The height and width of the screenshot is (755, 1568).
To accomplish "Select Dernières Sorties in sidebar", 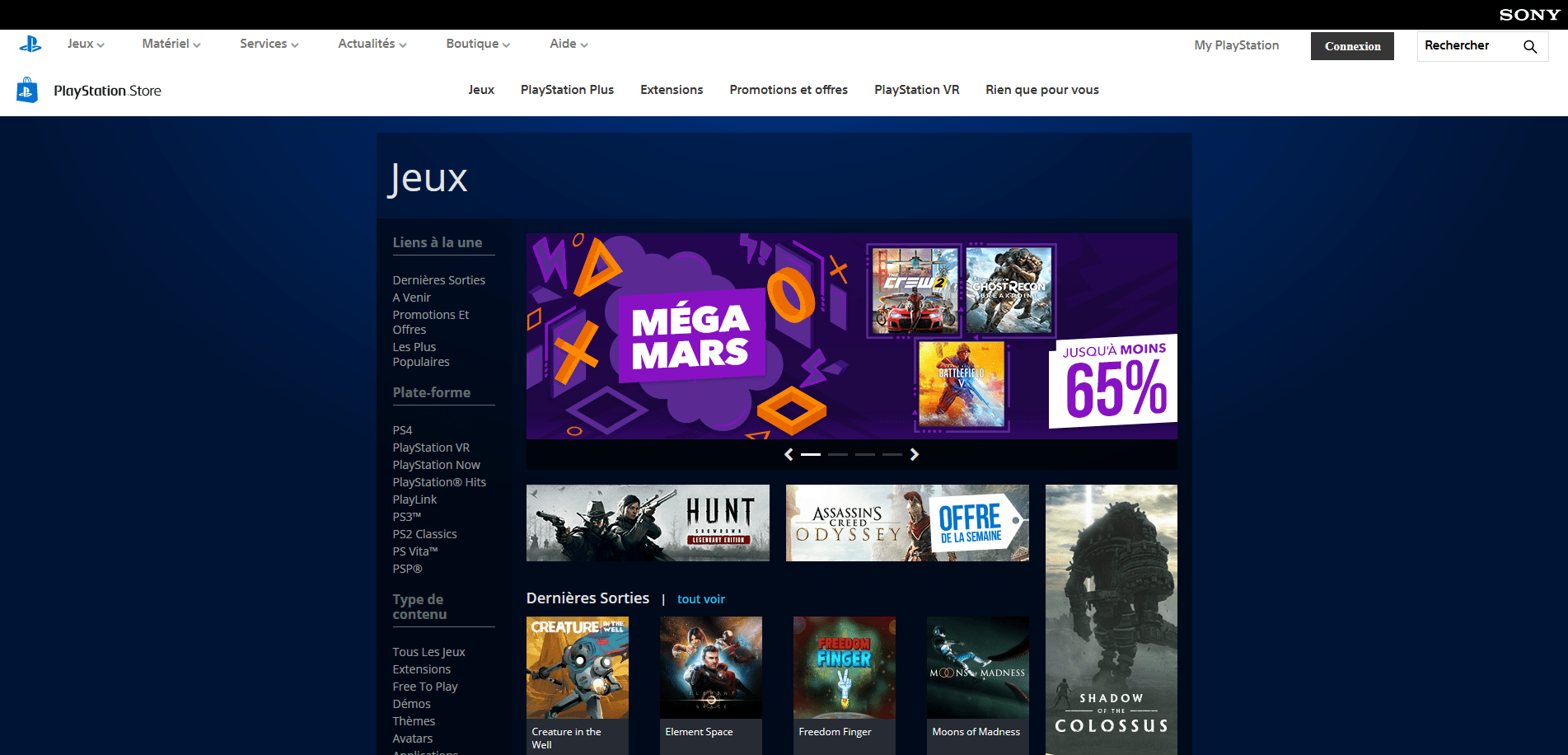I will point(439,280).
